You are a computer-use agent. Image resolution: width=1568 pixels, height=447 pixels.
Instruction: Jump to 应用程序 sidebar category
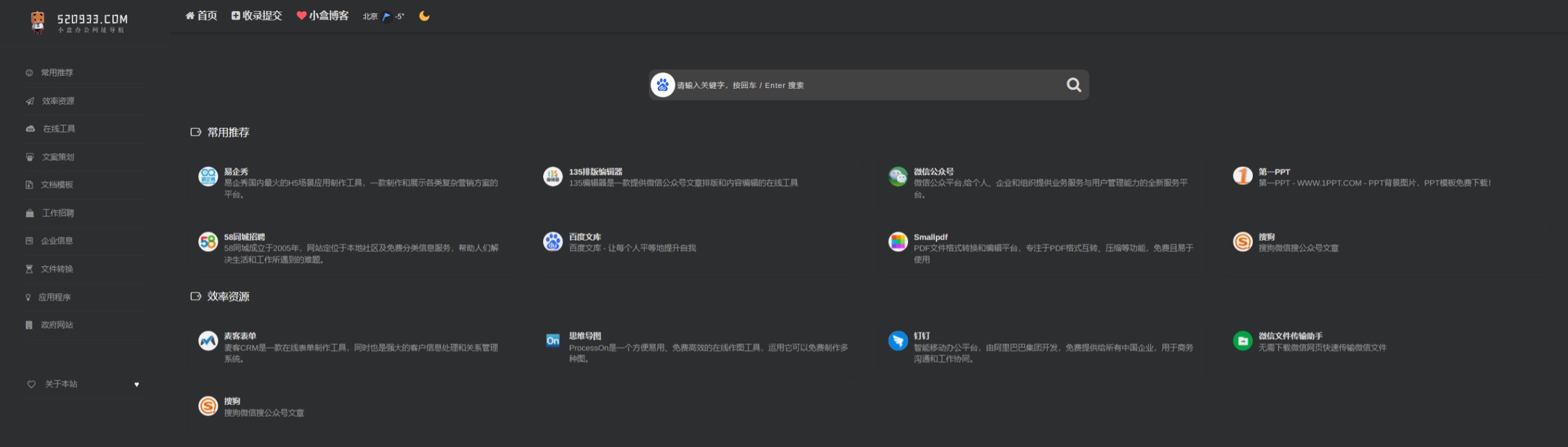(55, 297)
